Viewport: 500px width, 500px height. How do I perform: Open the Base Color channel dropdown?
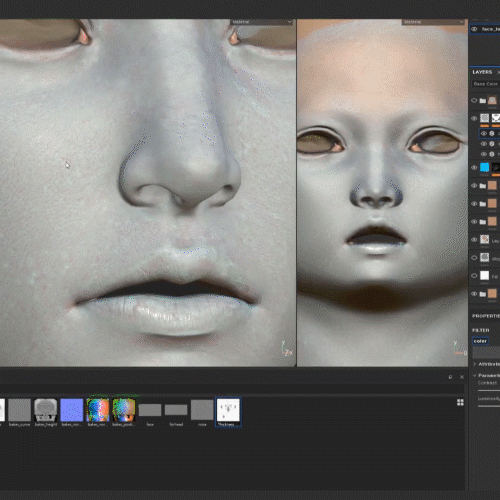[x=486, y=84]
